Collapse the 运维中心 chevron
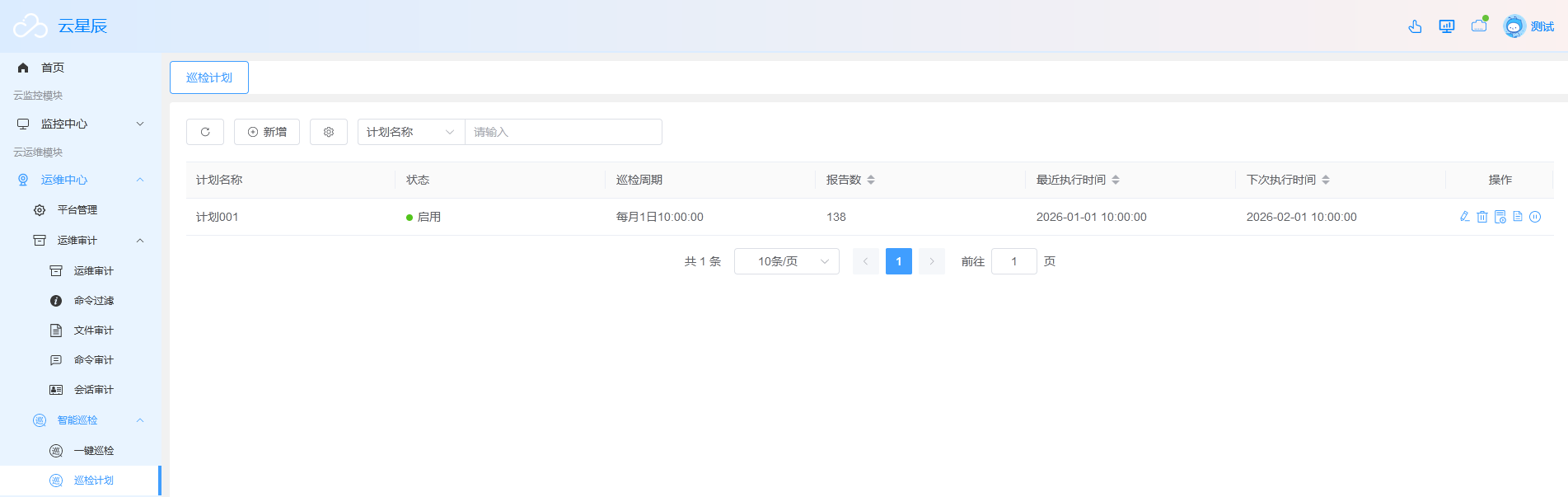Screen dimensions: 1568x497 pyautogui.click(x=140, y=180)
